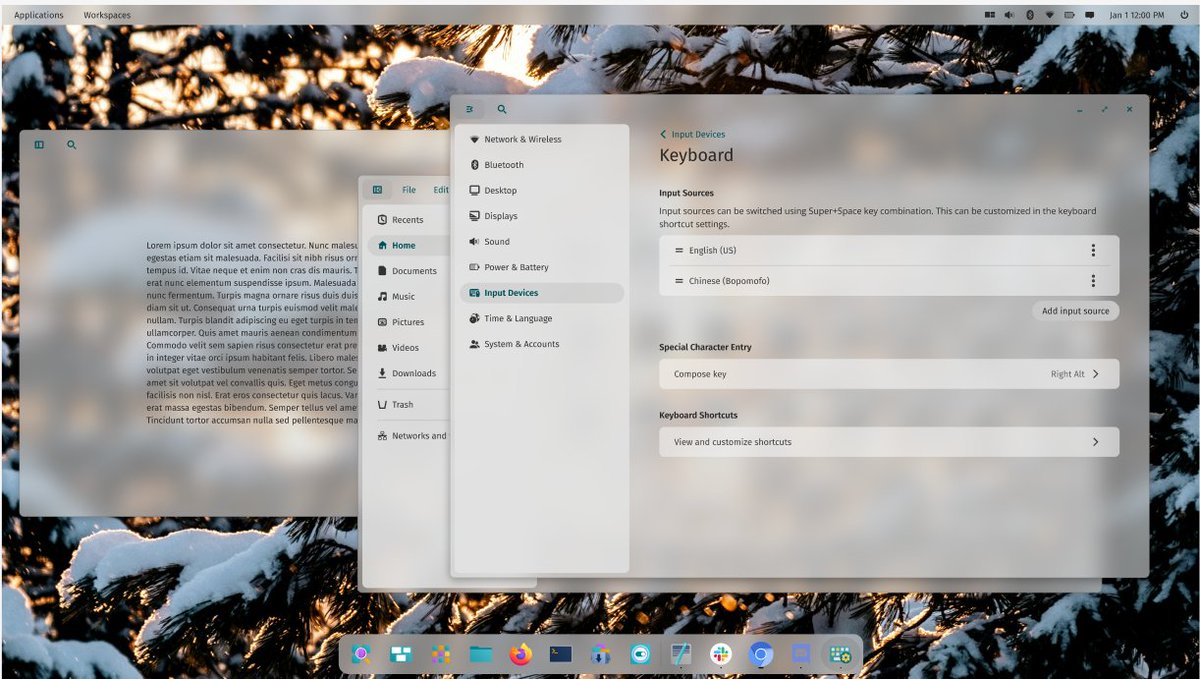The width and height of the screenshot is (1200, 679).
Task: Open View and customize shortcuts
Action: coord(889,440)
